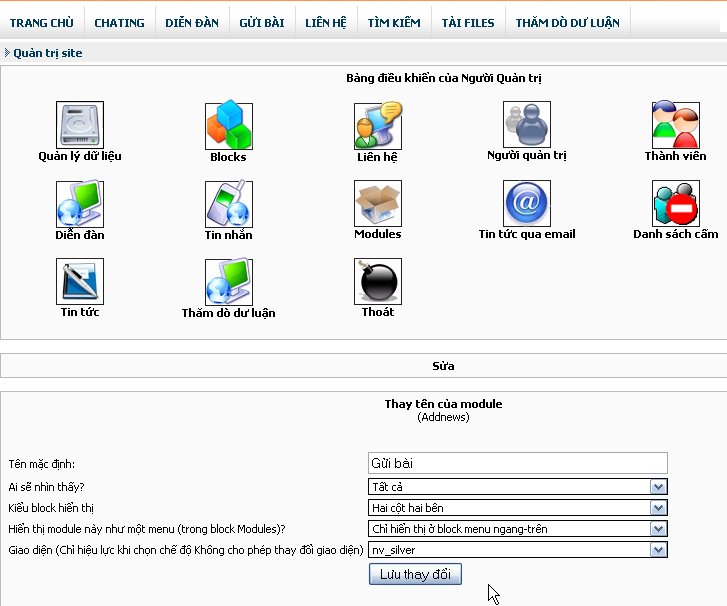
Task: Expand the Chỉ hiển thị ở block menu dropdown
Action: [x=517, y=529]
